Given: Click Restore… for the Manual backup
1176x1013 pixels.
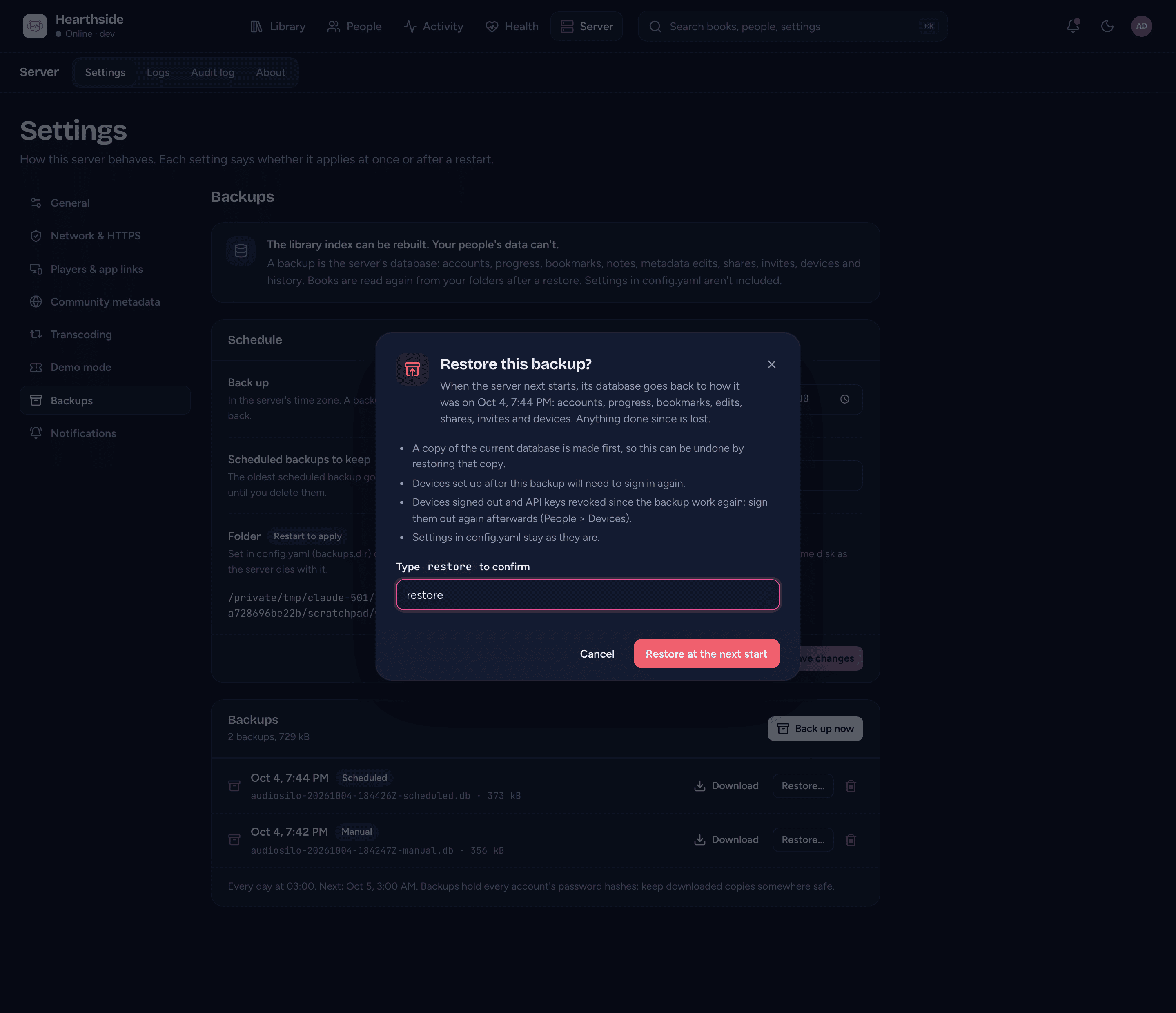Looking at the screenshot, I should click(803, 840).
